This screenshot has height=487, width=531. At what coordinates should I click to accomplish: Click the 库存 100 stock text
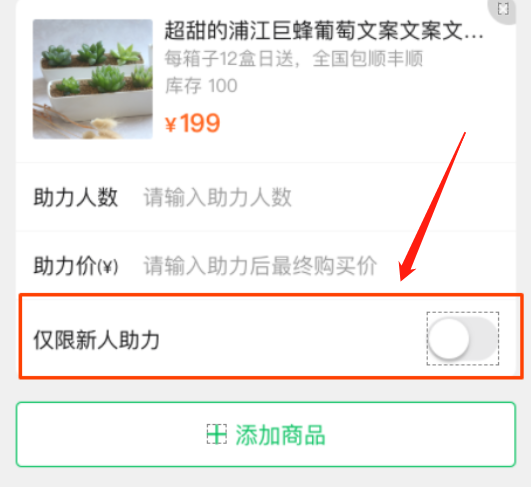point(201,86)
